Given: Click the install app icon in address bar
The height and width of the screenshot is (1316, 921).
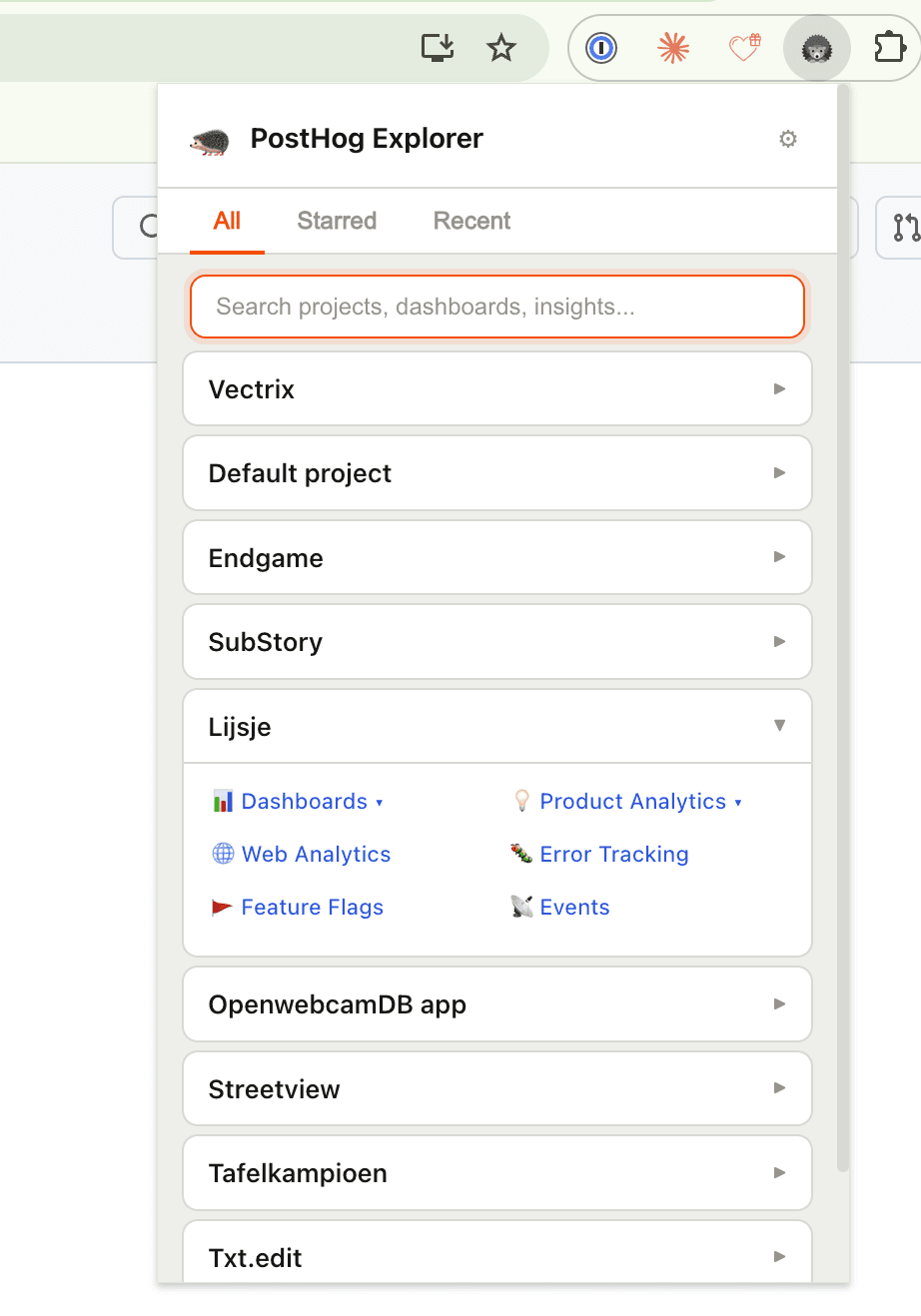Looking at the screenshot, I should (x=438, y=47).
